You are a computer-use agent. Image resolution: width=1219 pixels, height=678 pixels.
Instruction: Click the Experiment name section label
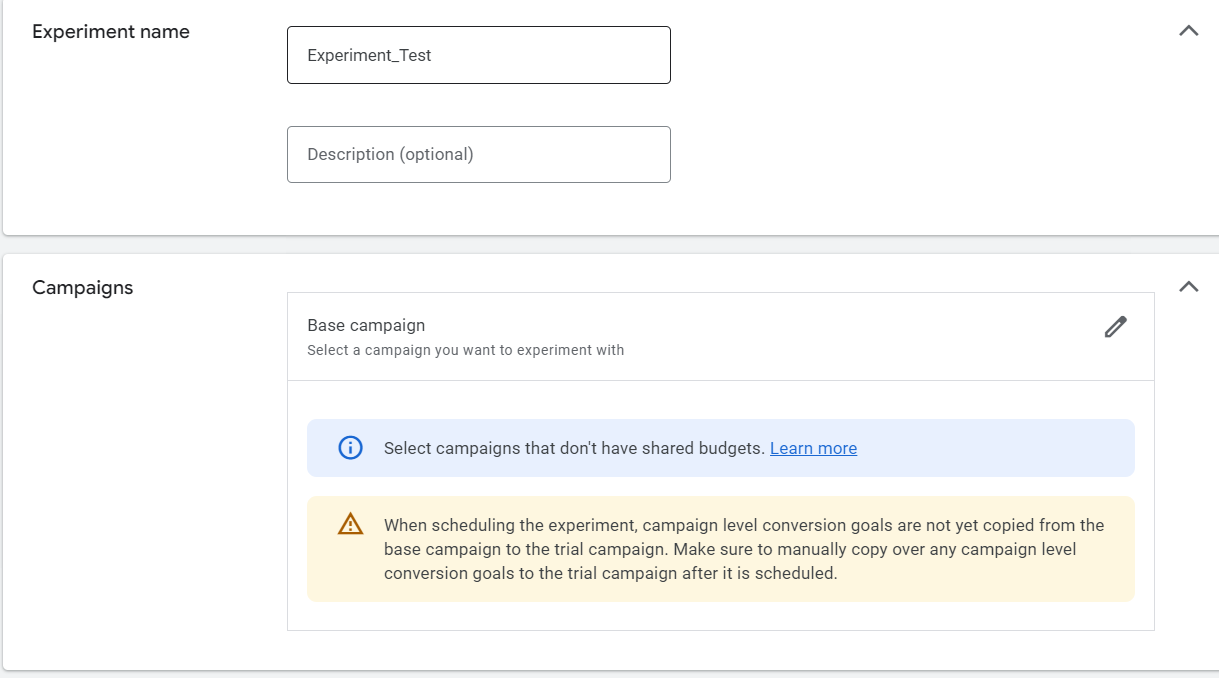coord(111,32)
